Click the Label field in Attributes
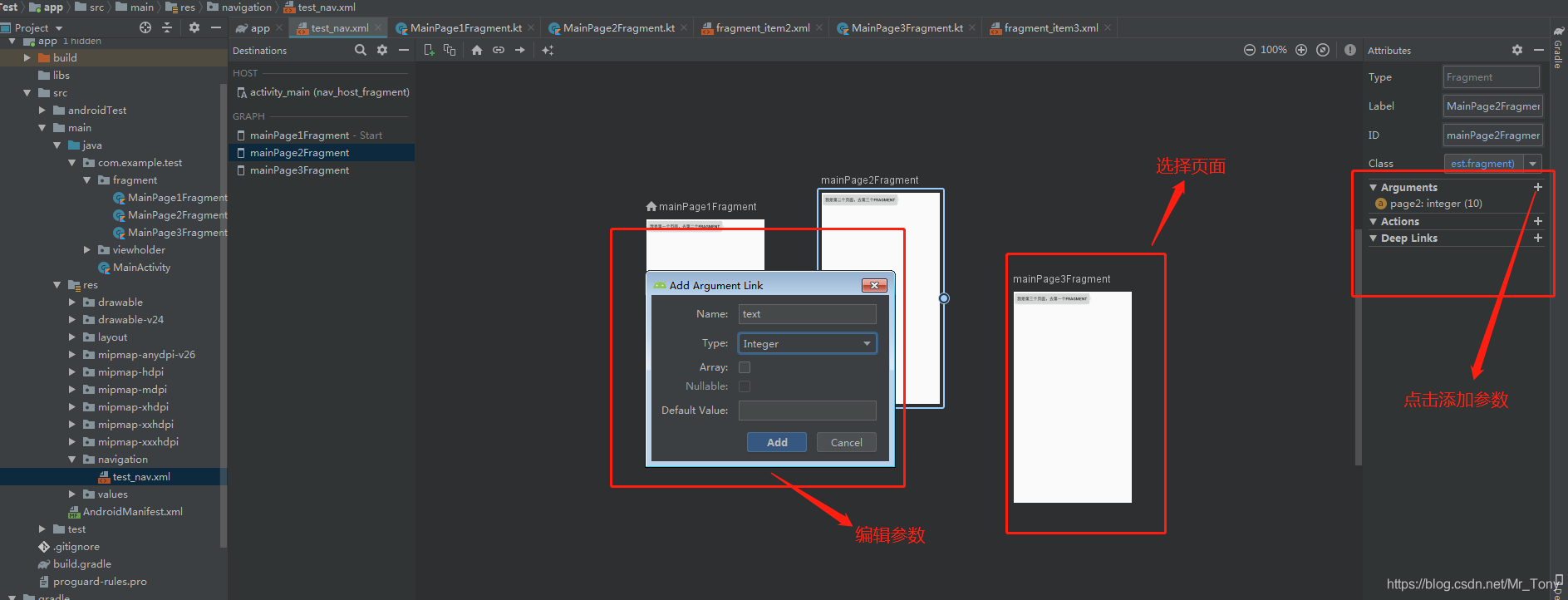The image size is (1568, 600). tap(1492, 106)
